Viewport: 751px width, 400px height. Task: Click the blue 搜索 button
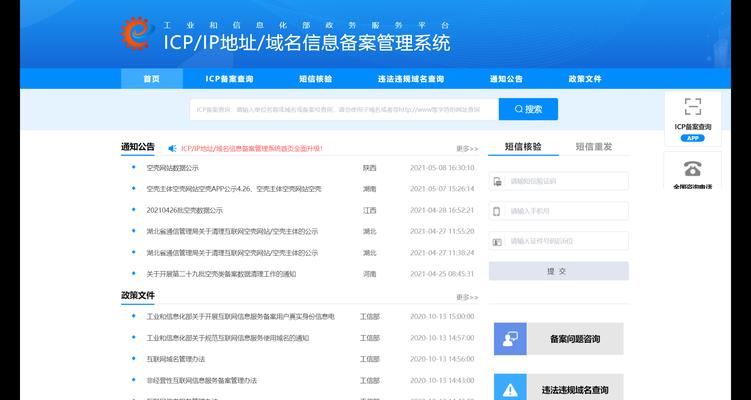pyautogui.click(x=528, y=109)
